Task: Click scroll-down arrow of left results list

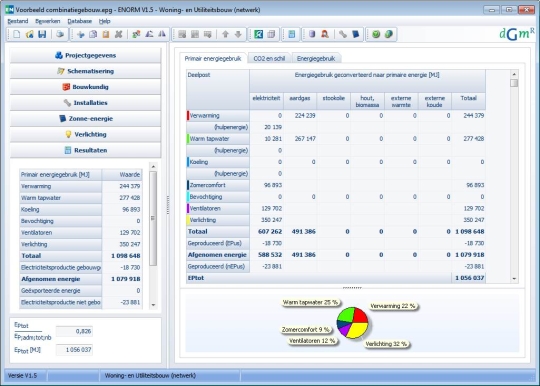Action: coord(153,305)
